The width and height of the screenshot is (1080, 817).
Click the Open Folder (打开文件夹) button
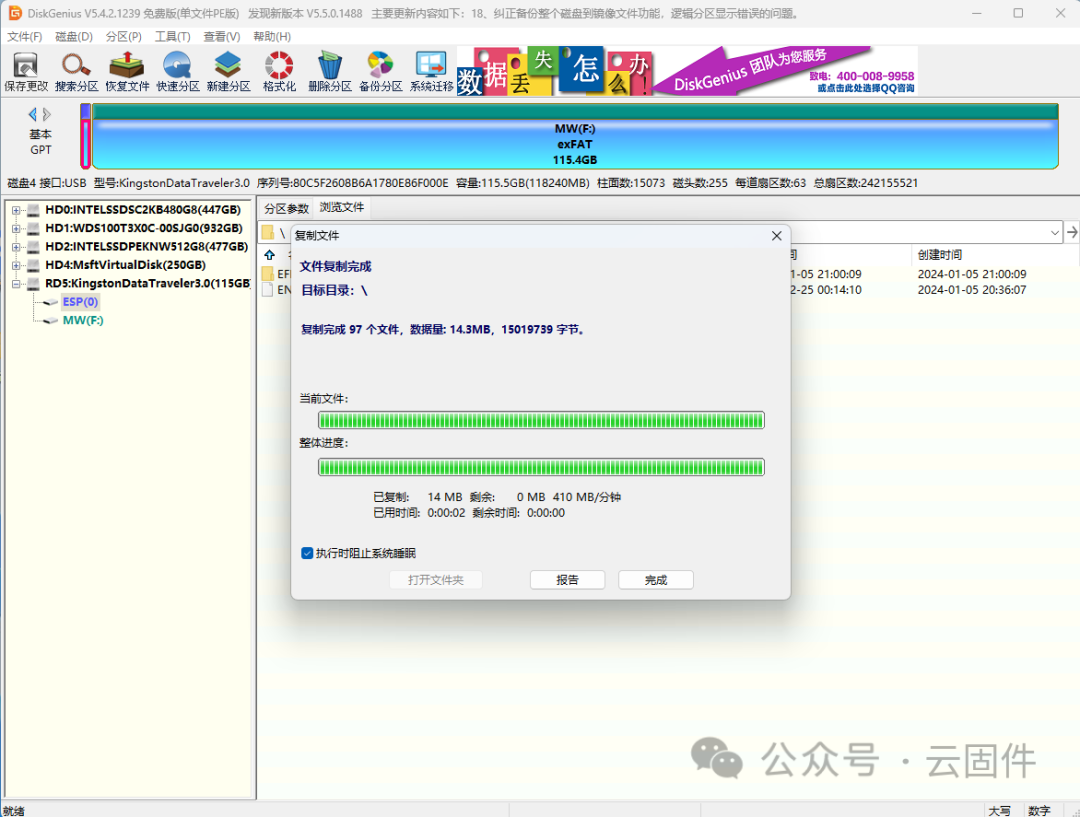(x=435, y=580)
